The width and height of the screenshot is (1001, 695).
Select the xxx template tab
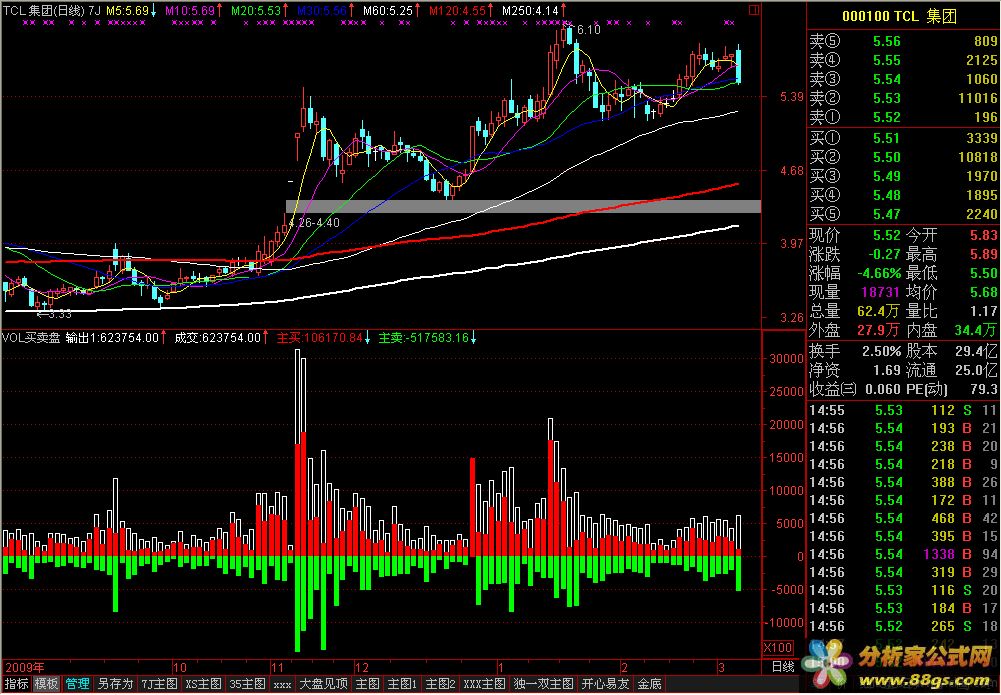[282, 684]
